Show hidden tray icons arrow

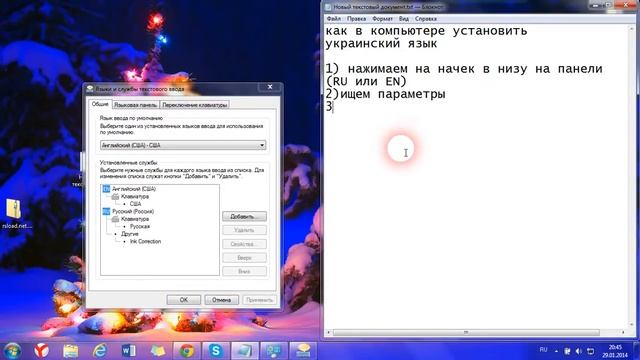tap(556, 351)
